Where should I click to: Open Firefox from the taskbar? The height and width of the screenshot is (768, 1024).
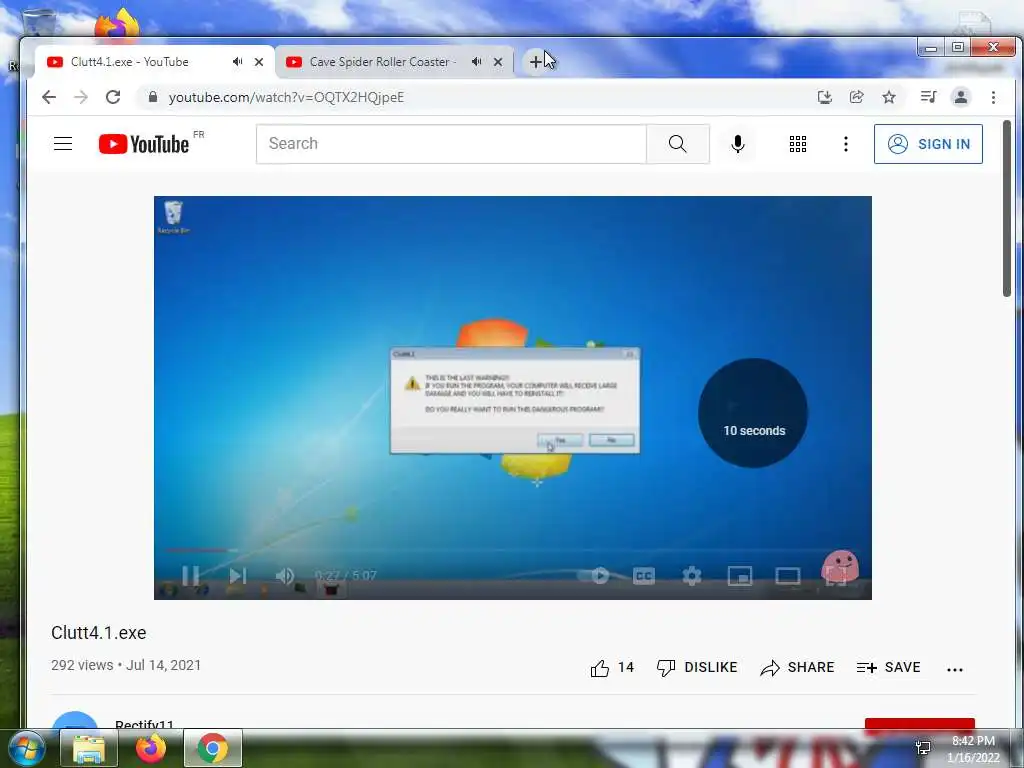150,748
